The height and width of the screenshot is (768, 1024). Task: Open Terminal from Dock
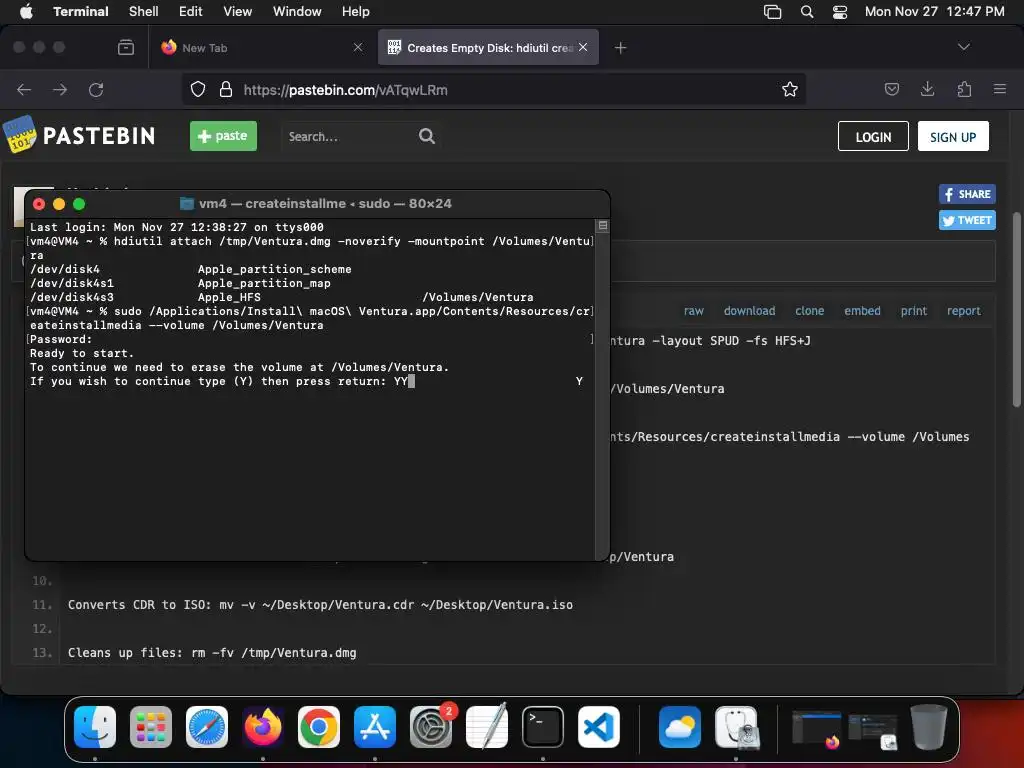[543, 727]
